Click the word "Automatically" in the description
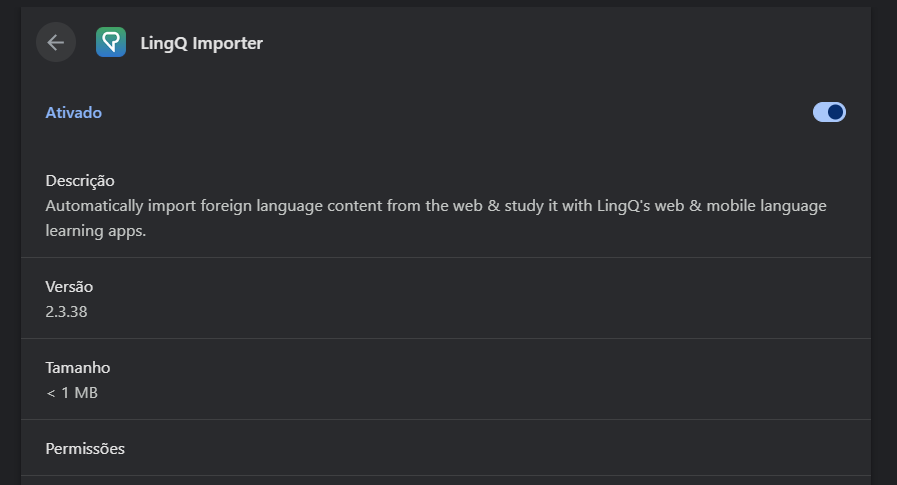This screenshot has width=897, height=485. coord(92,206)
